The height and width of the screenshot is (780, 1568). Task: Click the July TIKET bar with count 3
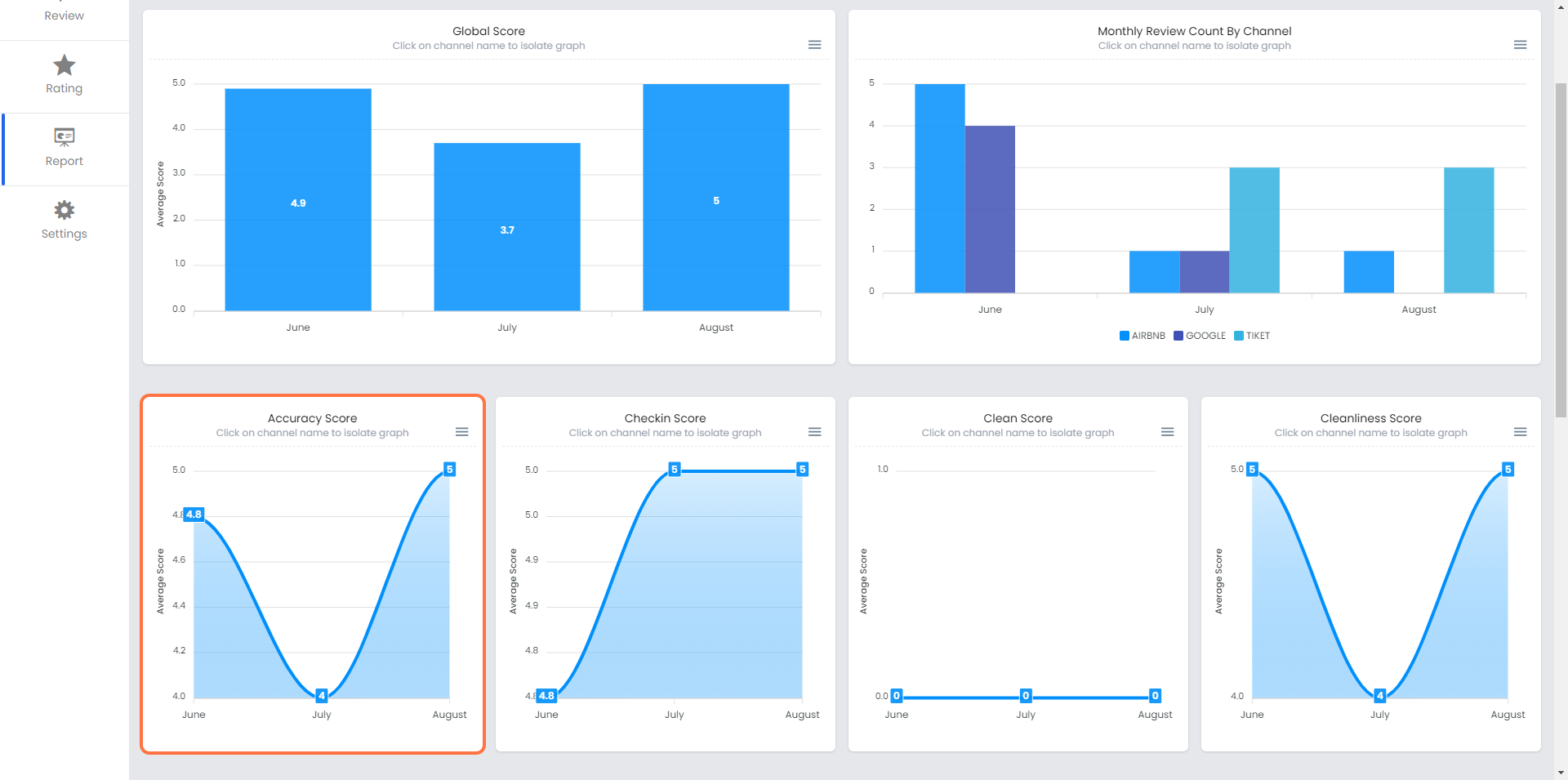click(x=1254, y=230)
